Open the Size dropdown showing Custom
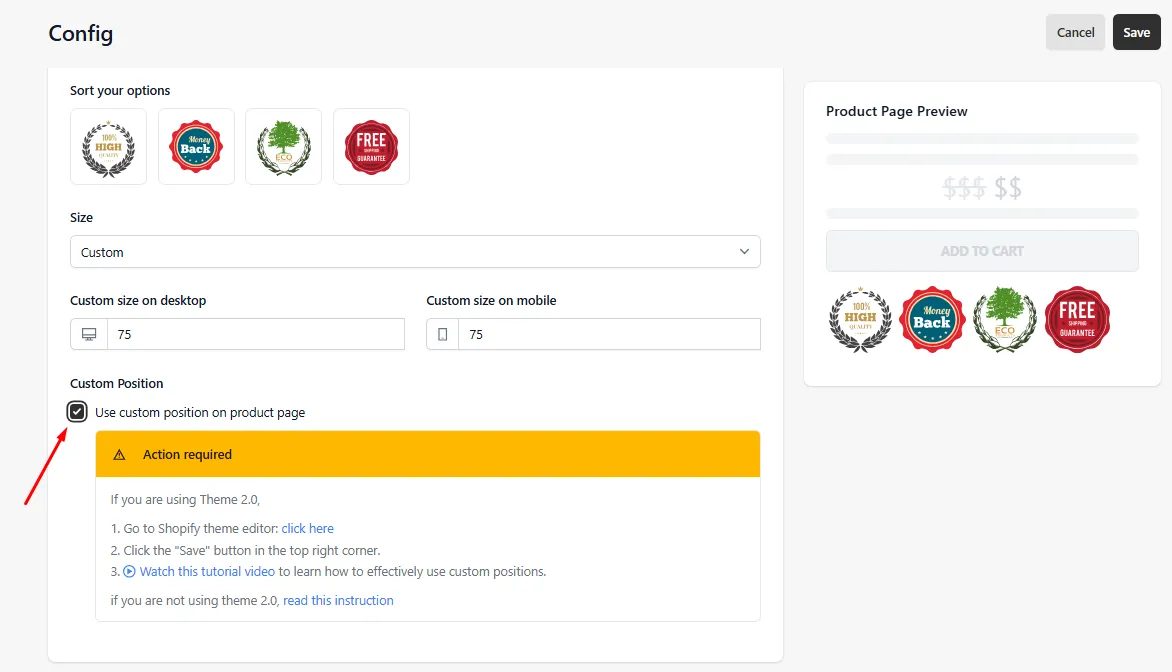Image resolution: width=1172 pixels, height=672 pixels. click(x=415, y=252)
